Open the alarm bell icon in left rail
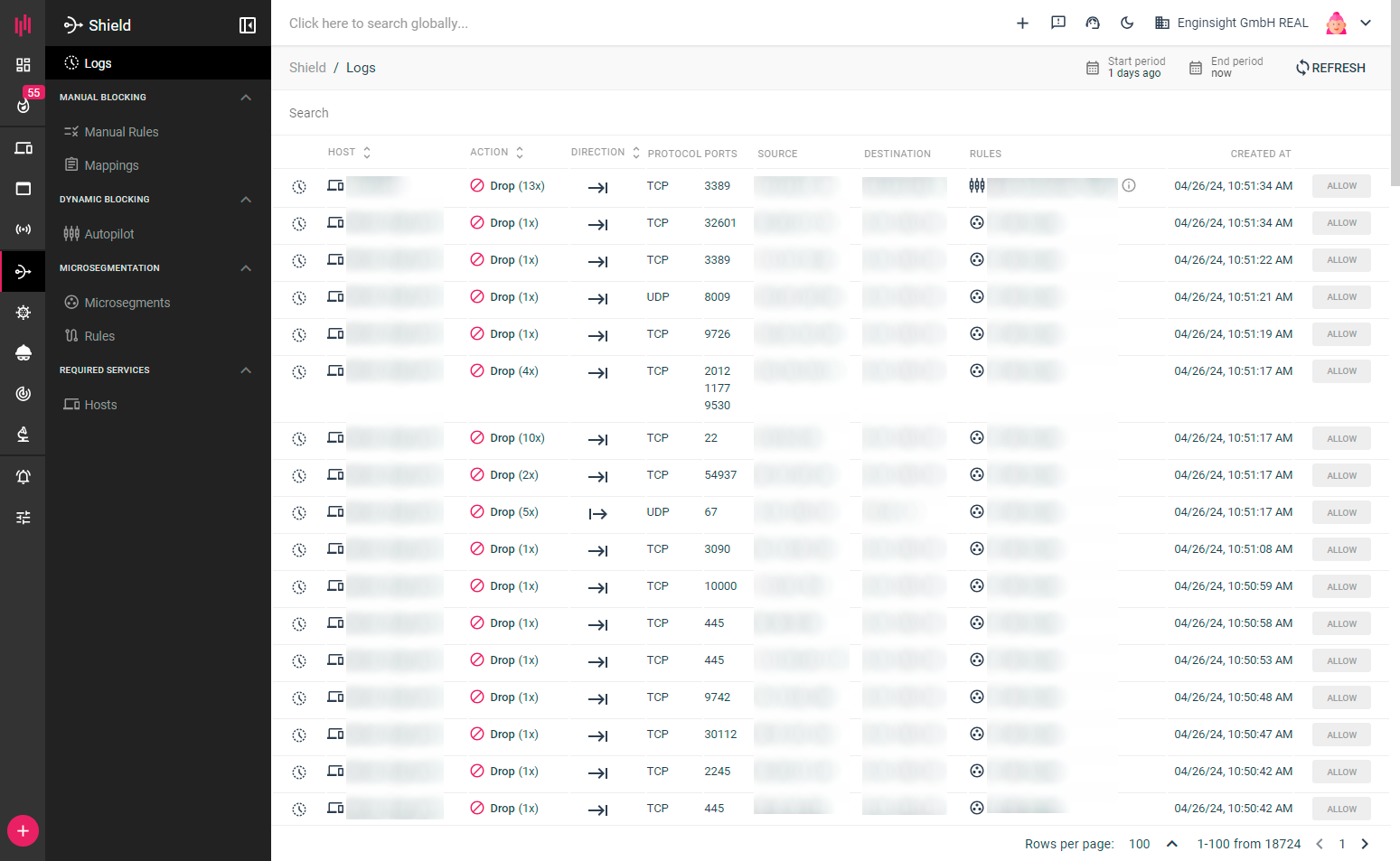The width and height of the screenshot is (1400, 861). 23,477
